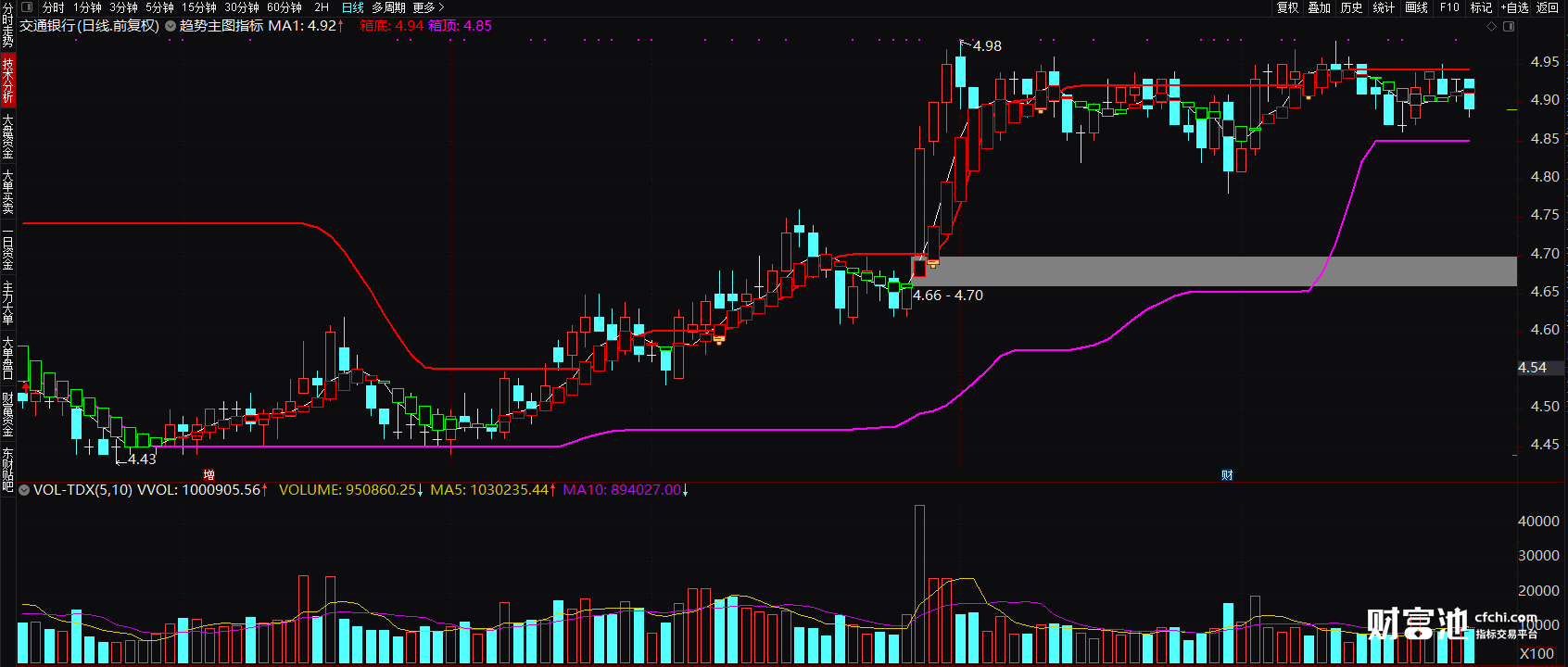Click the red 增 marker on timeline
1568x667 pixels.
point(209,475)
